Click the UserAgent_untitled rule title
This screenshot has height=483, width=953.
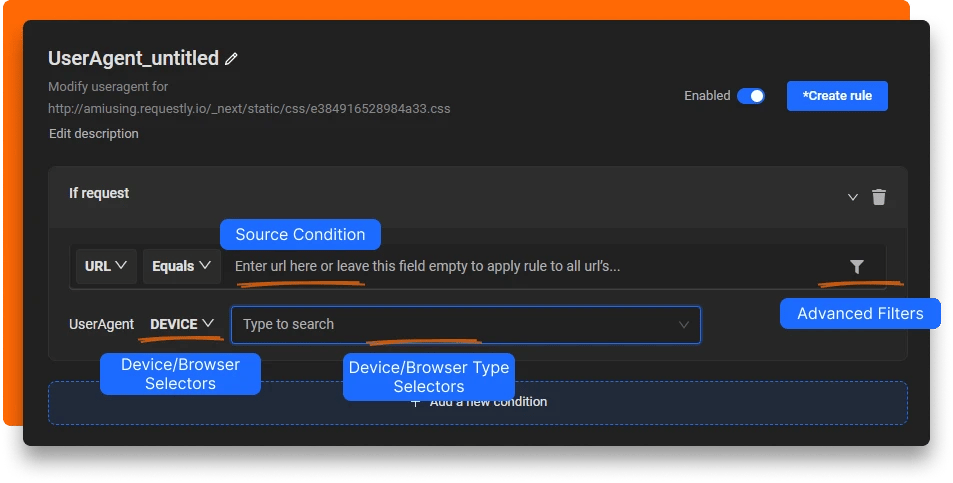pos(133,58)
